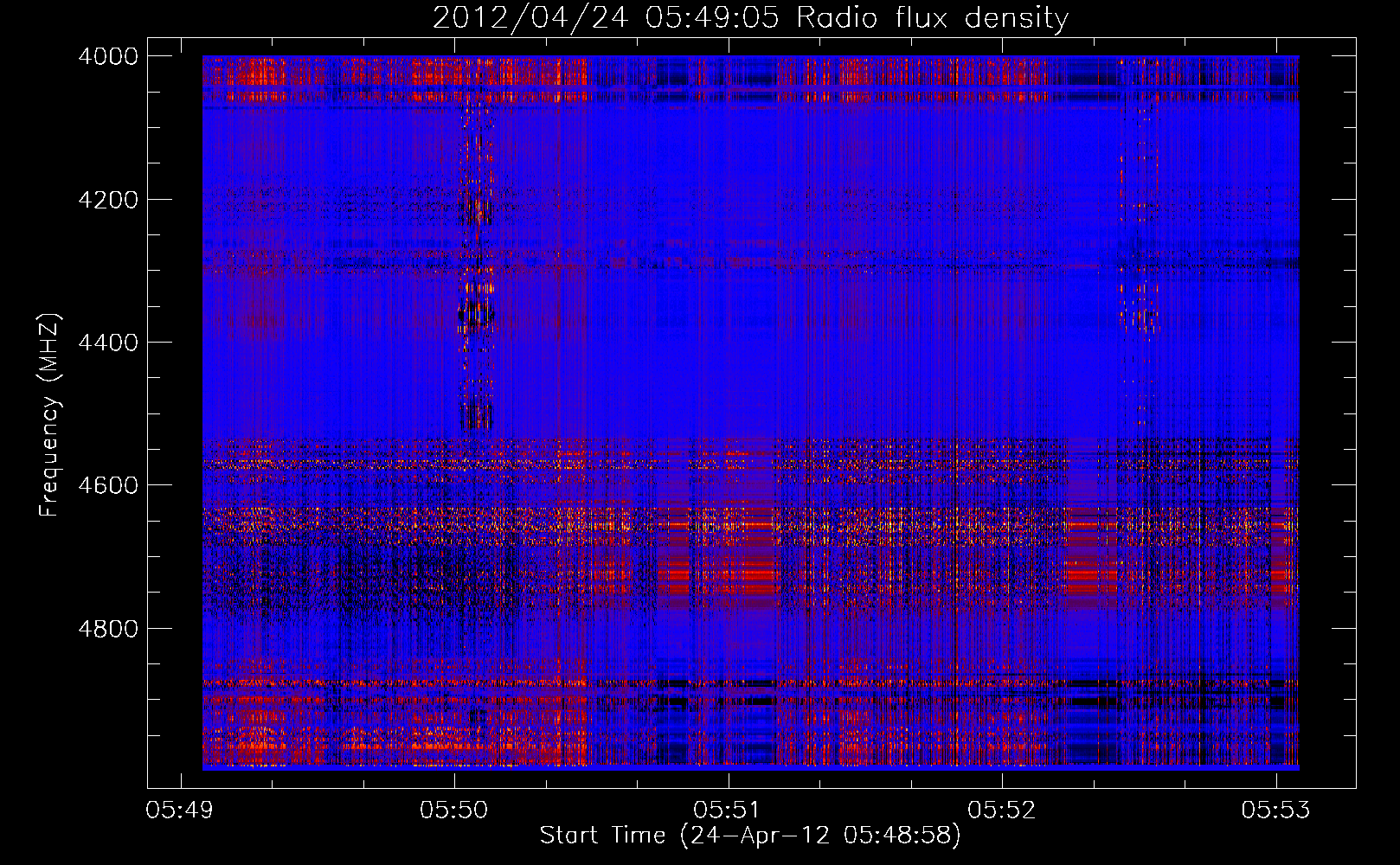Select the 4000 frequency axis label
The image size is (1400, 865).
108,56
